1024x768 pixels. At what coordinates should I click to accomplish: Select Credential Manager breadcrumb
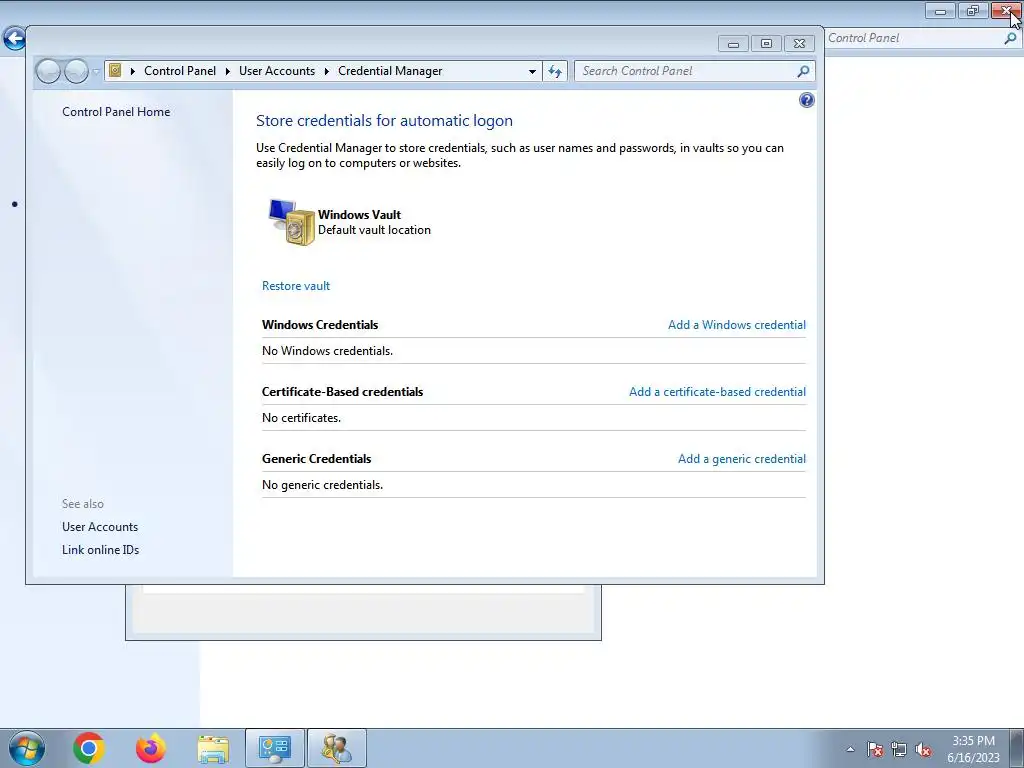click(x=390, y=71)
